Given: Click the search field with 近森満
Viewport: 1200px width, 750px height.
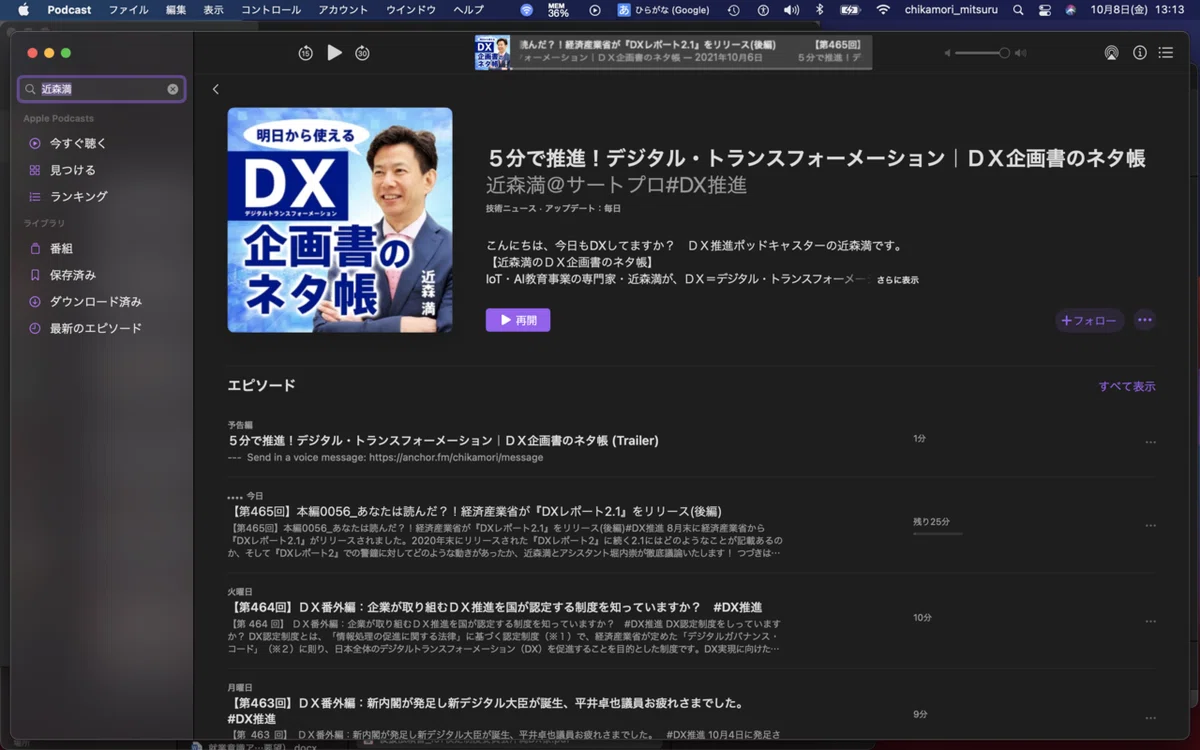Looking at the screenshot, I should pyautogui.click(x=101, y=89).
